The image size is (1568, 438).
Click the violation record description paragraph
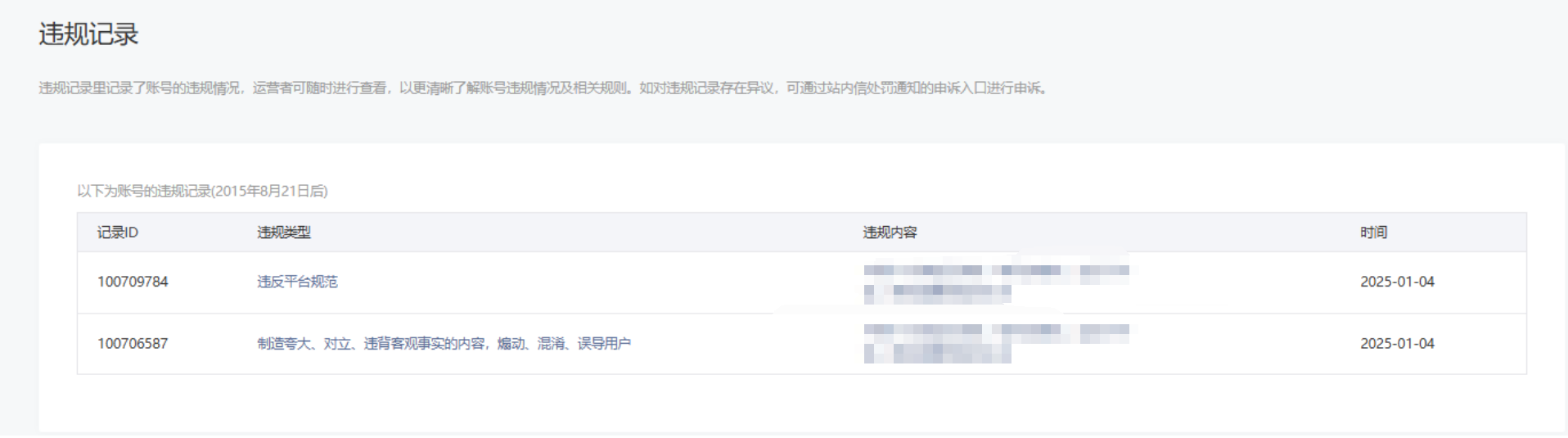[543, 88]
